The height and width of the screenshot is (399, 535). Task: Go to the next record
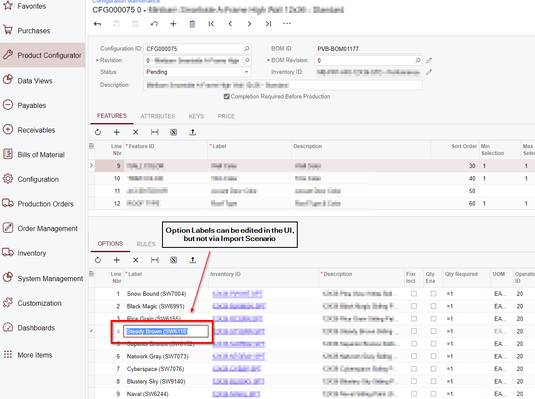[249, 24]
